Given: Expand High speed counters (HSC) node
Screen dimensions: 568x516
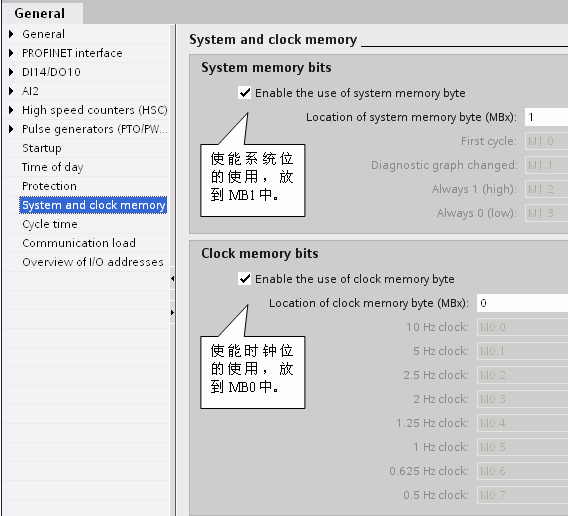Looking at the screenshot, I should tap(11, 110).
